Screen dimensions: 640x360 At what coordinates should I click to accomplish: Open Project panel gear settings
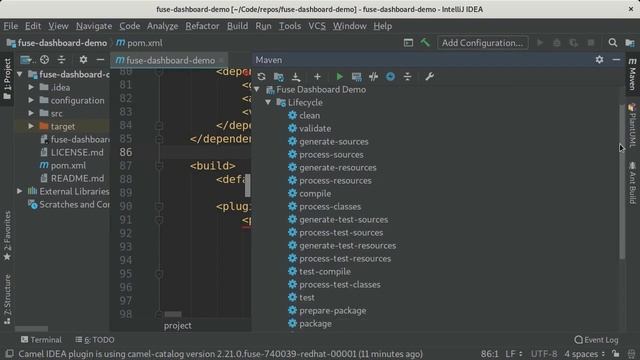click(x=83, y=60)
